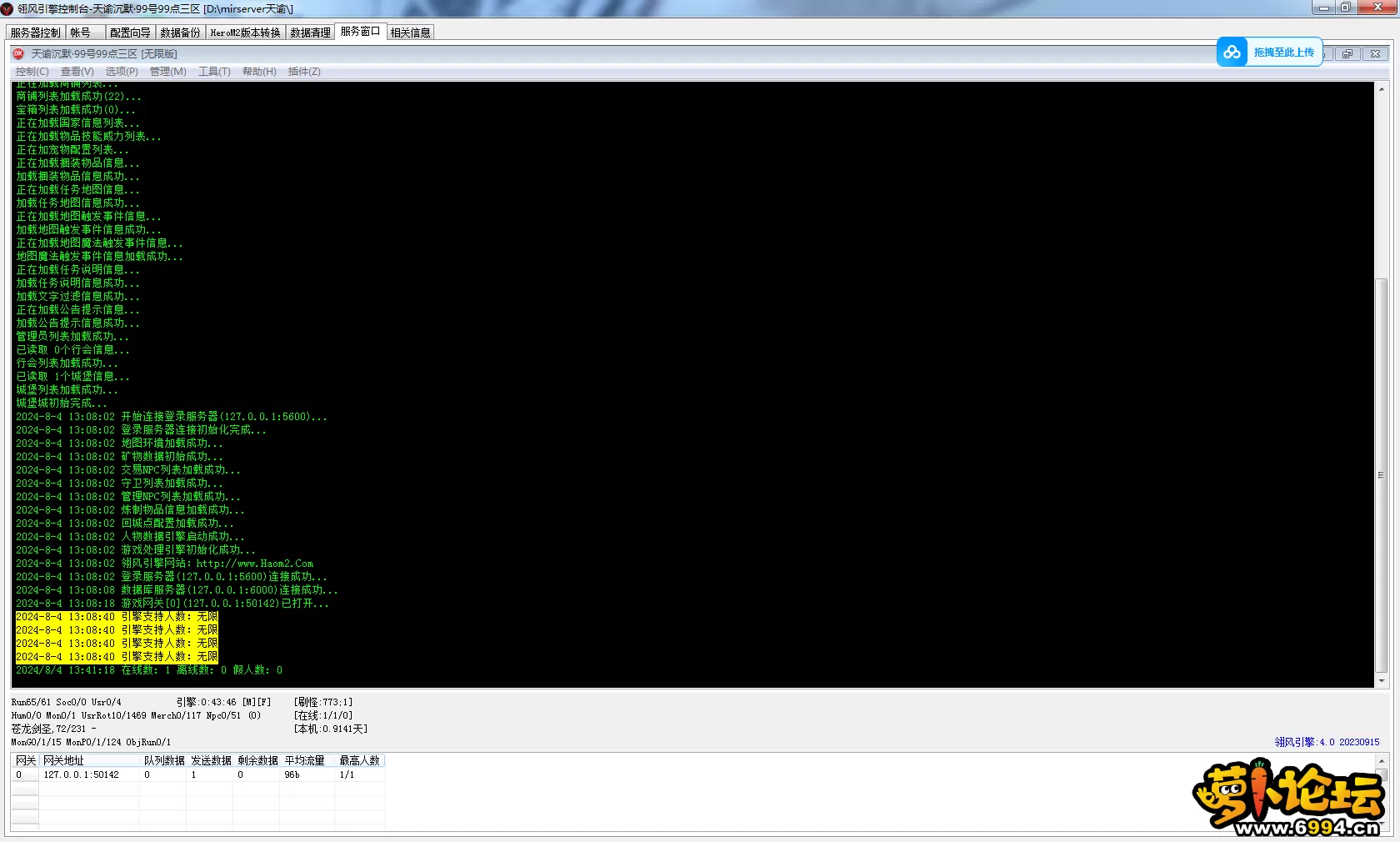This screenshot has height=842, width=1400.
Task: Click the 剩余数据 column header
Action: click(x=257, y=760)
